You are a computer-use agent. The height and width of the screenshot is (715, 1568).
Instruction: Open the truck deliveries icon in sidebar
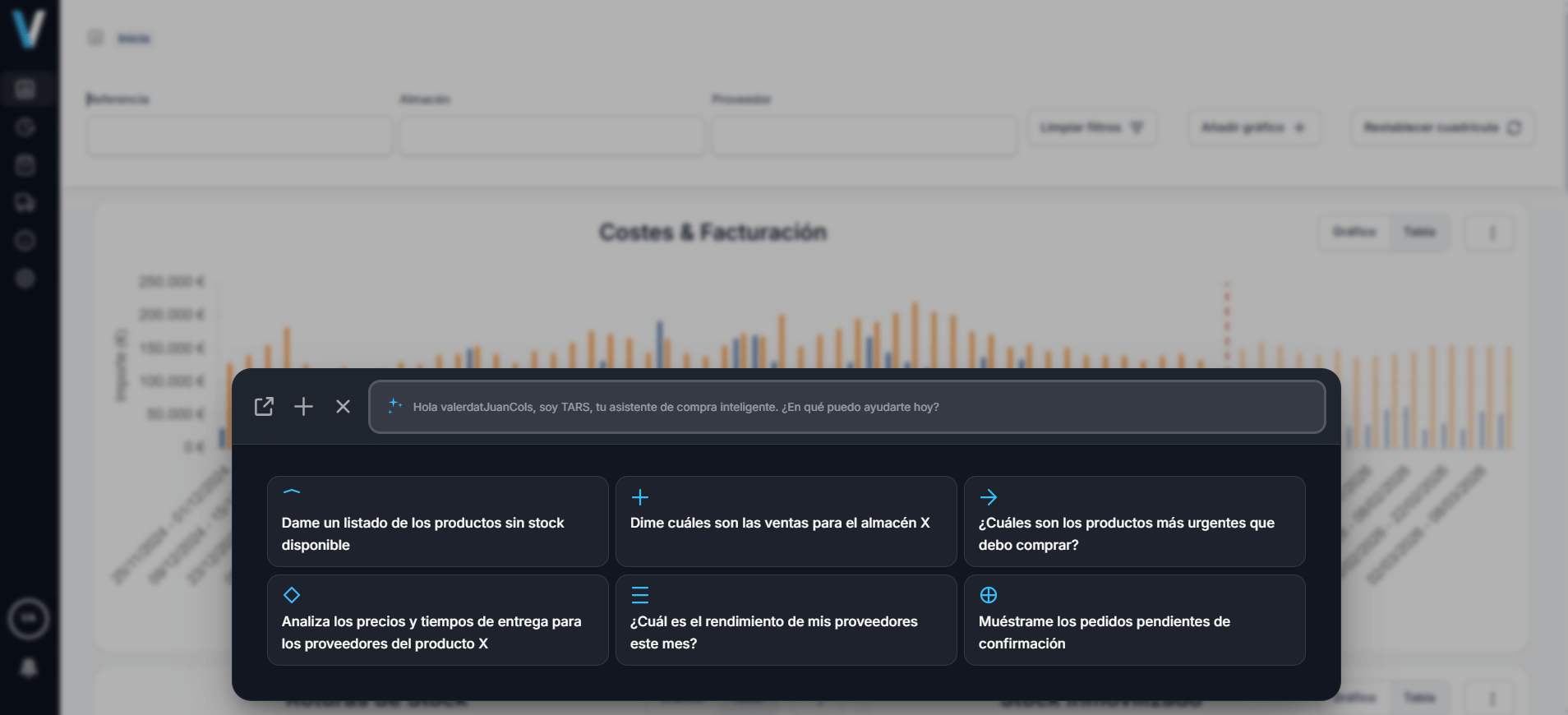[25, 202]
